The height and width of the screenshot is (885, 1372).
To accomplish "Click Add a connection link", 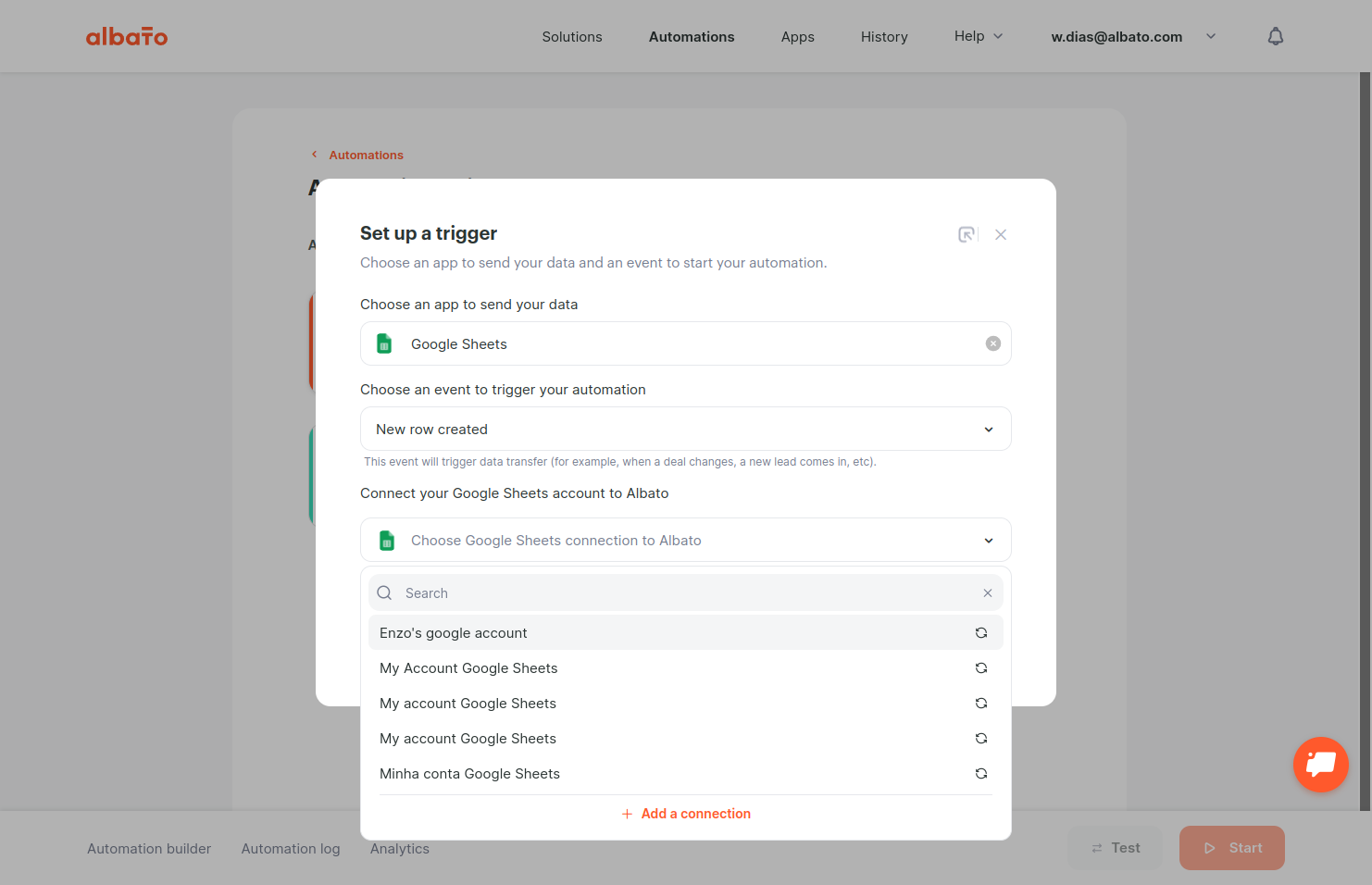I will click(686, 814).
